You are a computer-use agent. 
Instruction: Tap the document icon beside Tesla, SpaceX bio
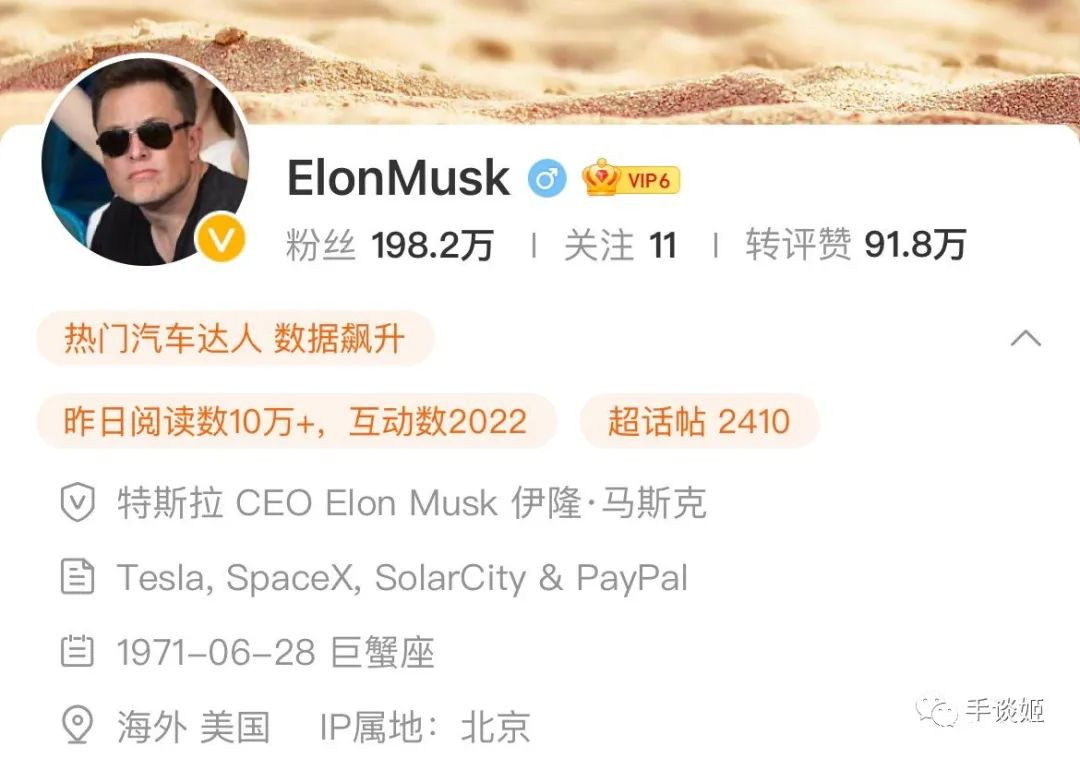point(77,576)
